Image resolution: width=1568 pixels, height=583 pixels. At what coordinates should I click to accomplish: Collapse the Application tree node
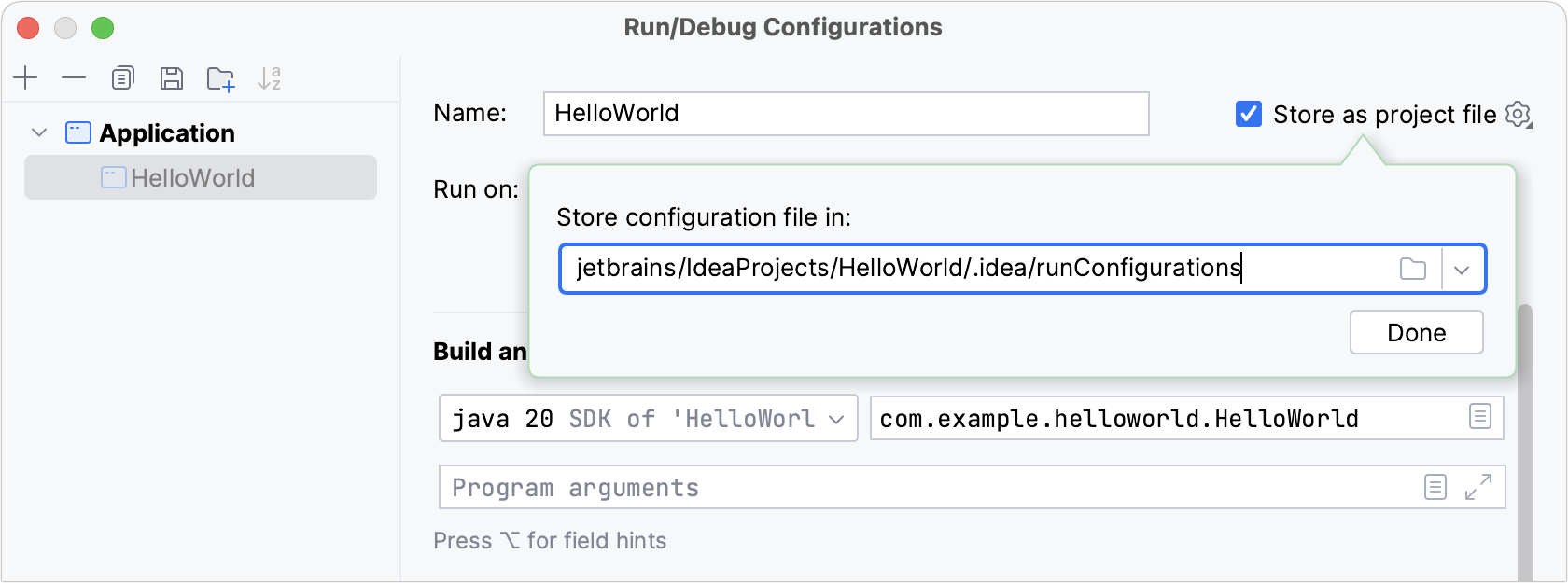click(x=39, y=132)
